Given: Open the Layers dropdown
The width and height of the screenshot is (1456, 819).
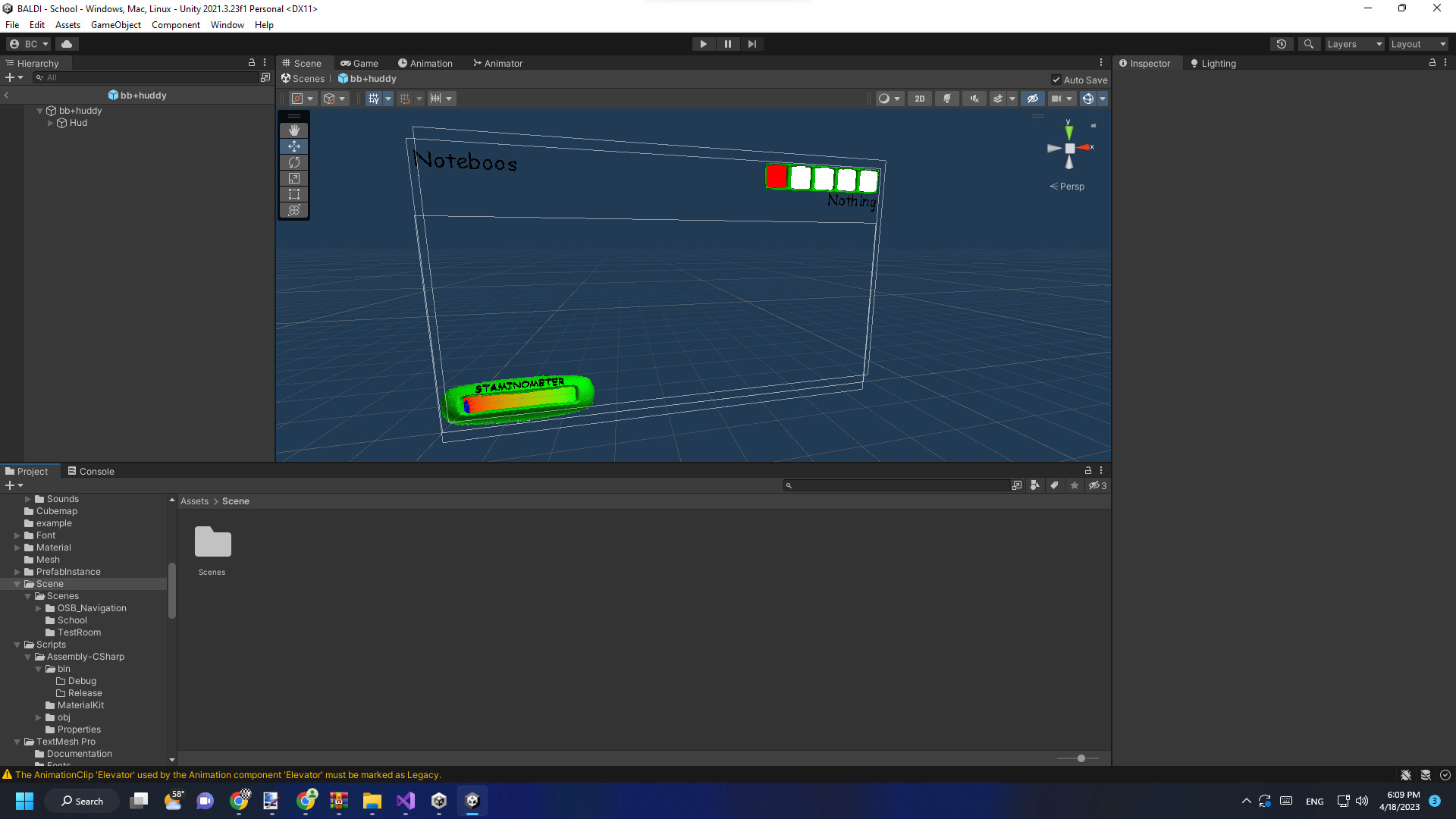Looking at the screenshot, I should [x=1354, y=44].
